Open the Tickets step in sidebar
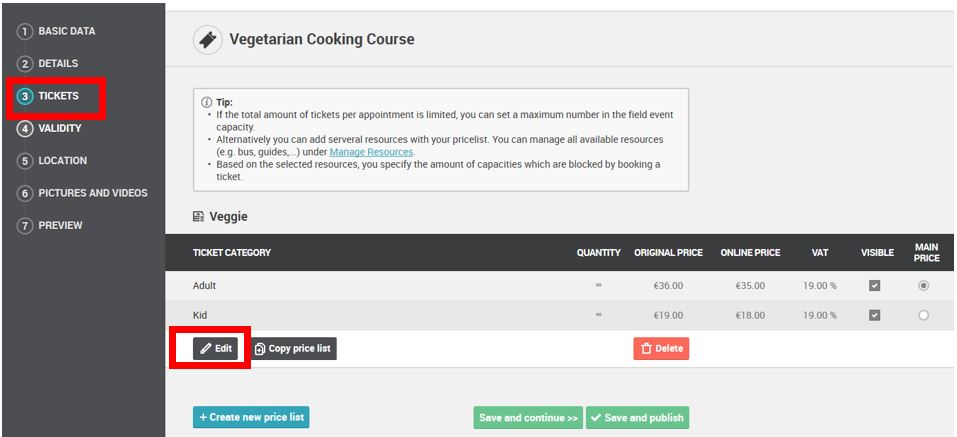 (x=57, y=96)
